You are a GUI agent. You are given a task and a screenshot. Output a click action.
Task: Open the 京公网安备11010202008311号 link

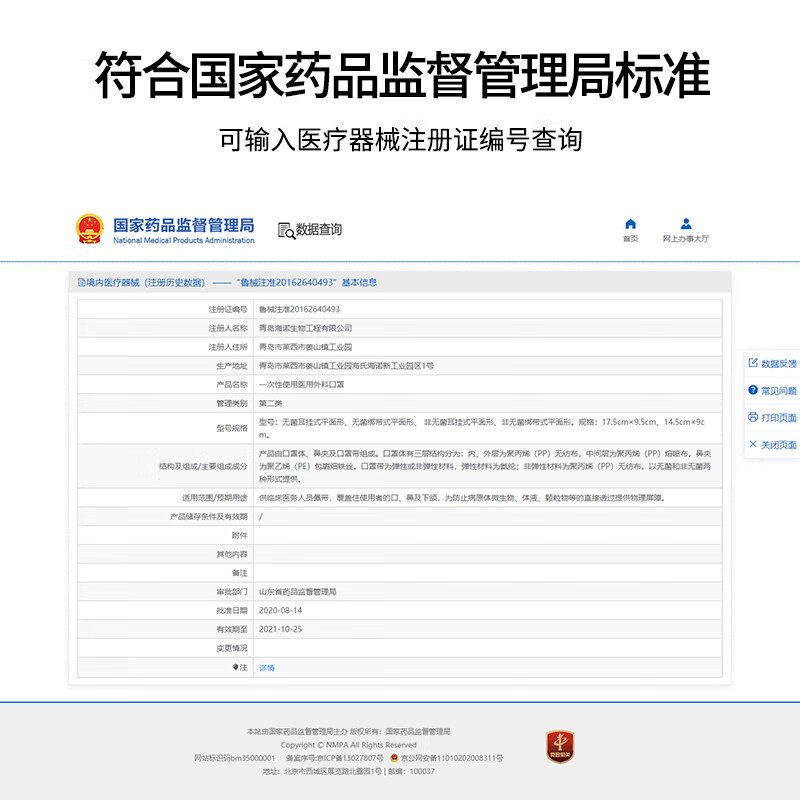450,759
